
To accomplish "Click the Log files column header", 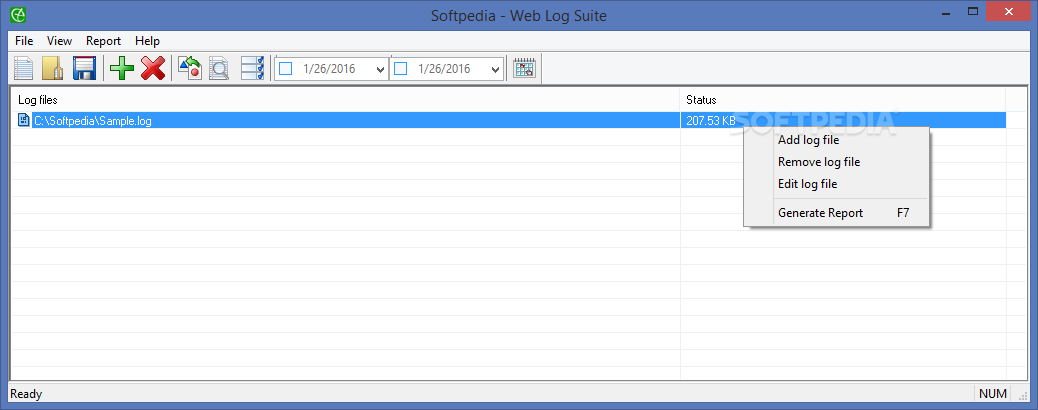I will click(346, 100).
